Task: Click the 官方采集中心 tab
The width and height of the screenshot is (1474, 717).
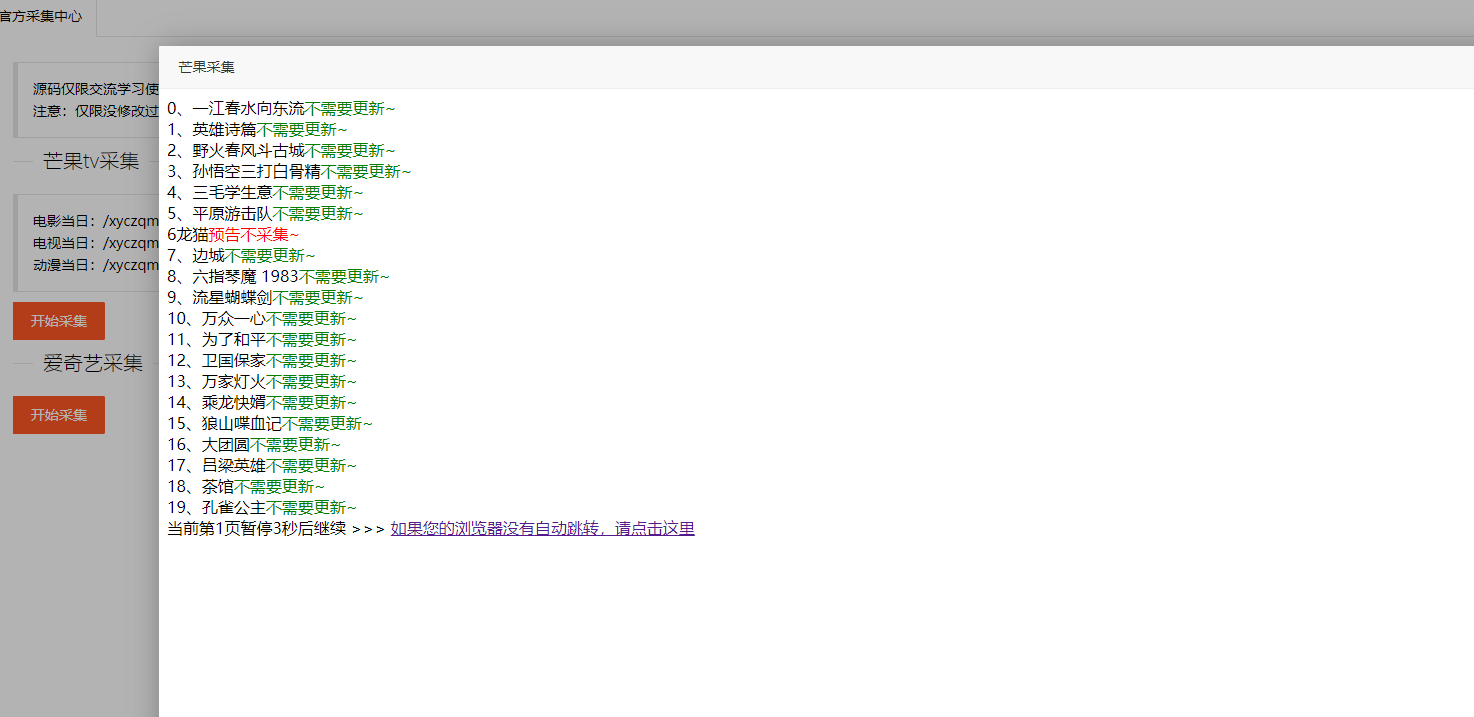Action: coord(42,18)
